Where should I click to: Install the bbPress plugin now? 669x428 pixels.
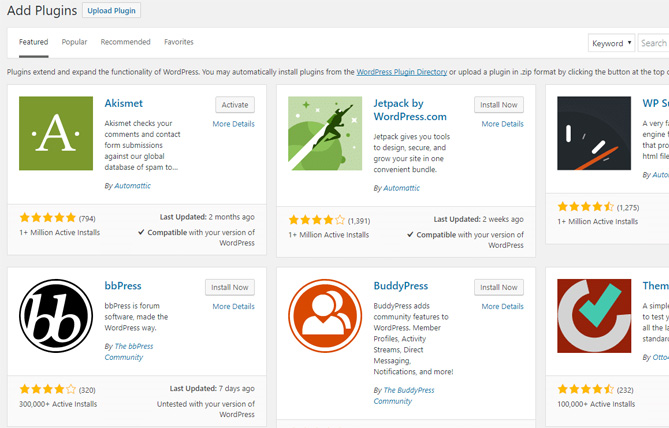(x=230, y=288)
